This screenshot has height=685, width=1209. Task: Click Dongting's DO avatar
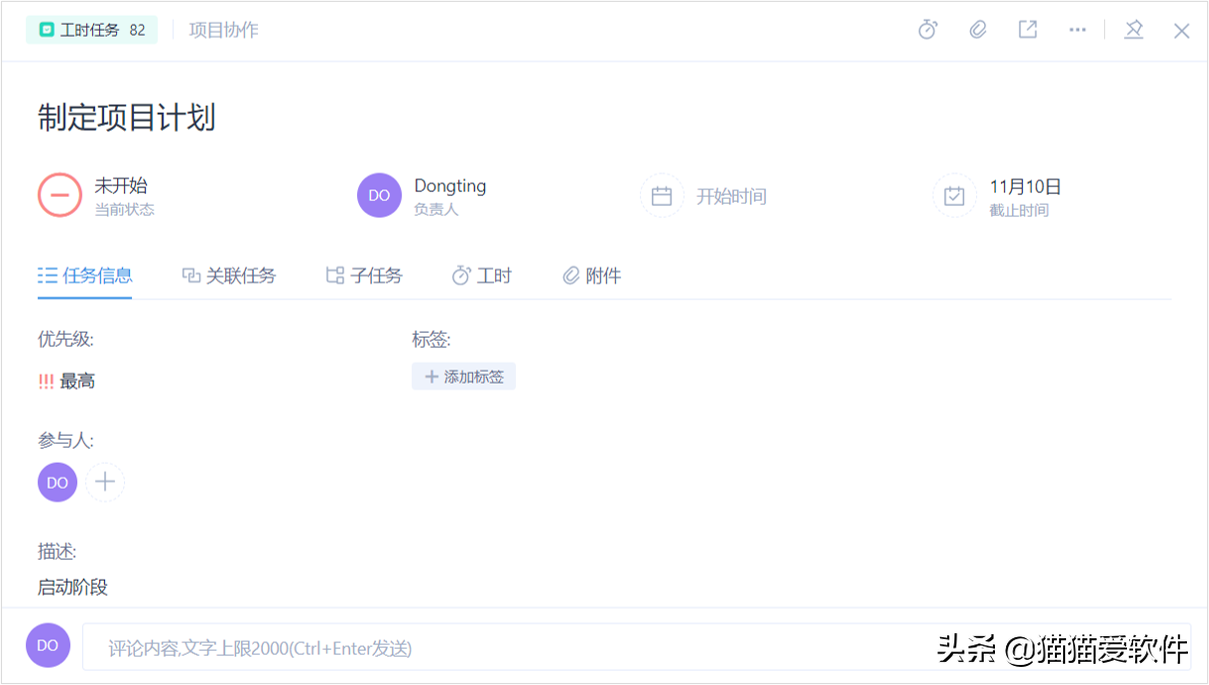point(379,195)
